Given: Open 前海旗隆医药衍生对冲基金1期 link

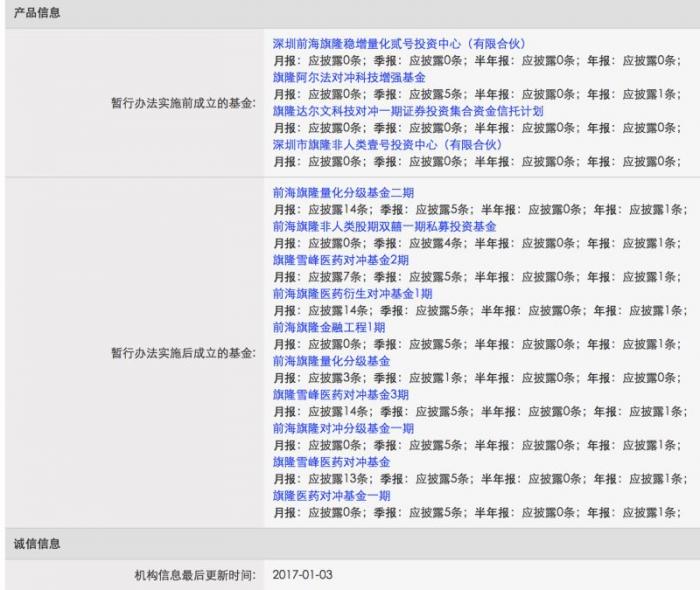Looking at the screenshot, I should 352,294.
